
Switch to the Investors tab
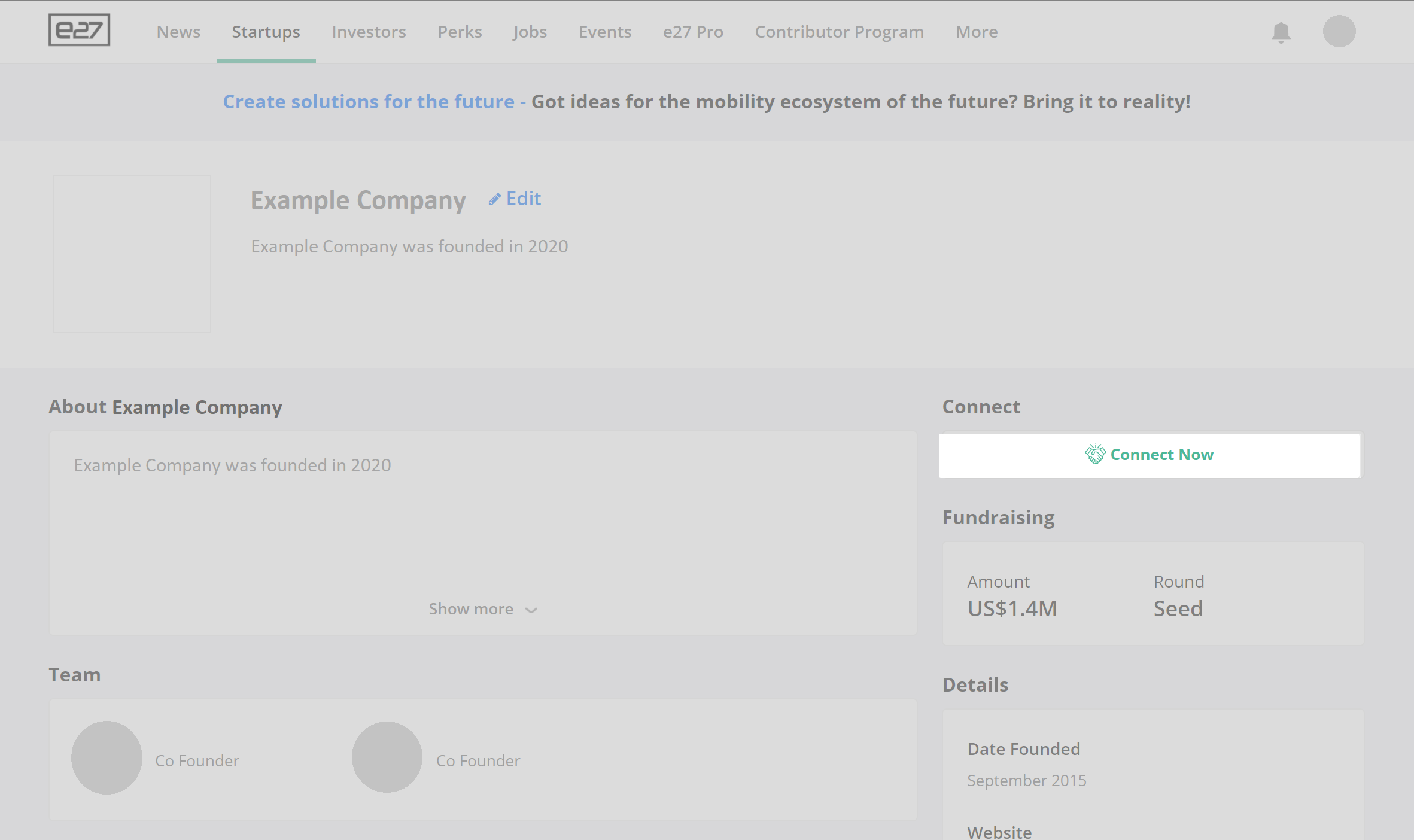(369, 32)
